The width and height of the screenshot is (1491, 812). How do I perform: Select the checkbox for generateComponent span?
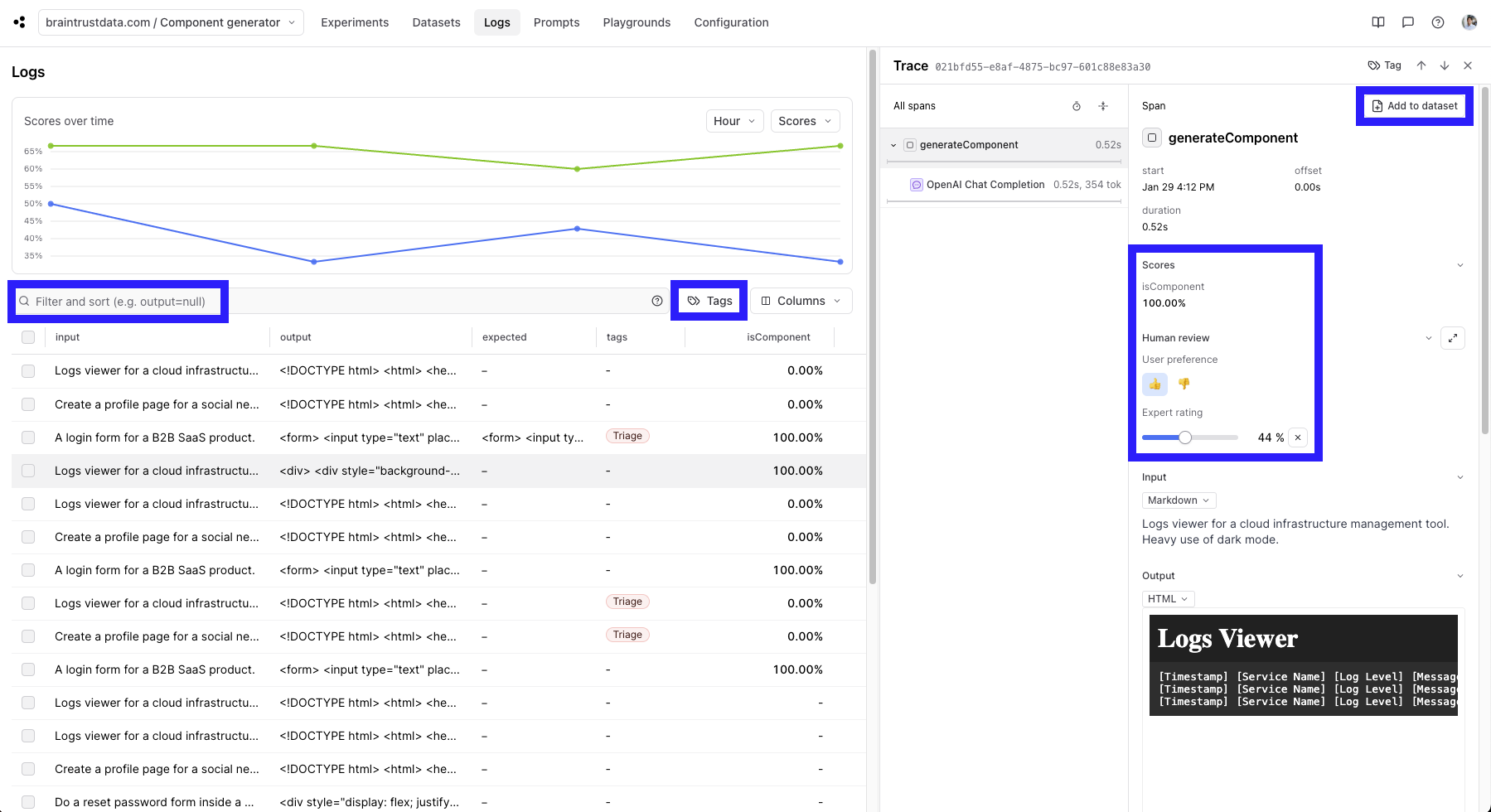[x=1152, y=138]
